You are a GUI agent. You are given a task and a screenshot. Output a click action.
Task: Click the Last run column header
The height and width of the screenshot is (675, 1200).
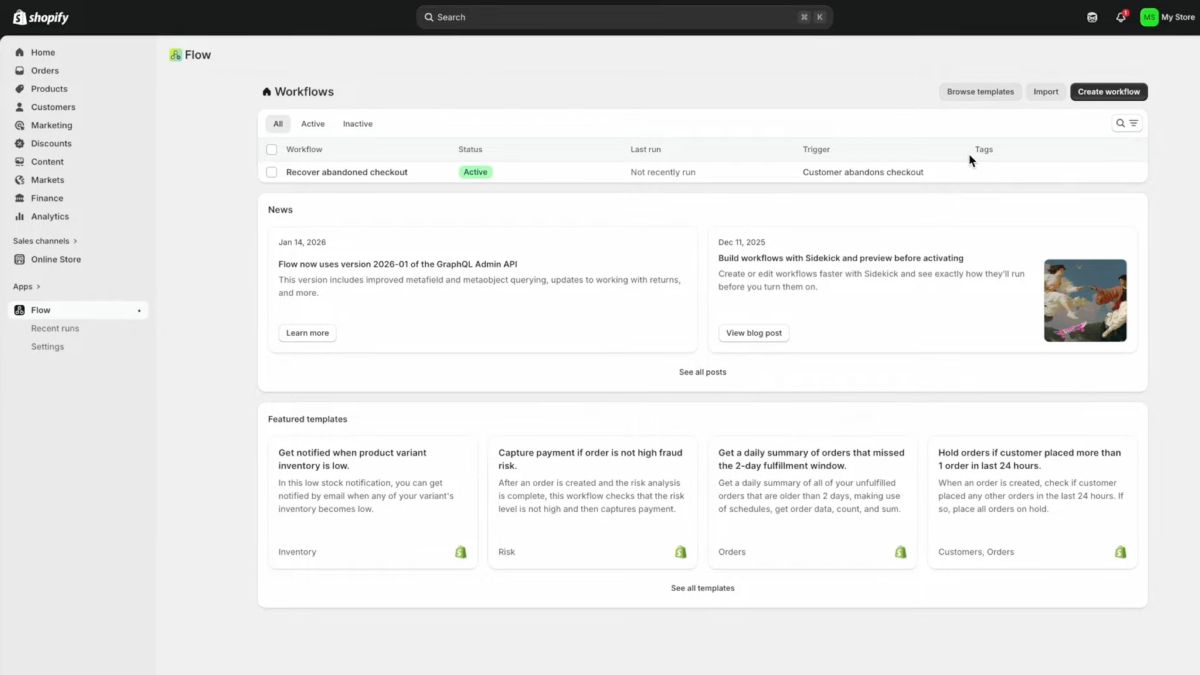646,150
